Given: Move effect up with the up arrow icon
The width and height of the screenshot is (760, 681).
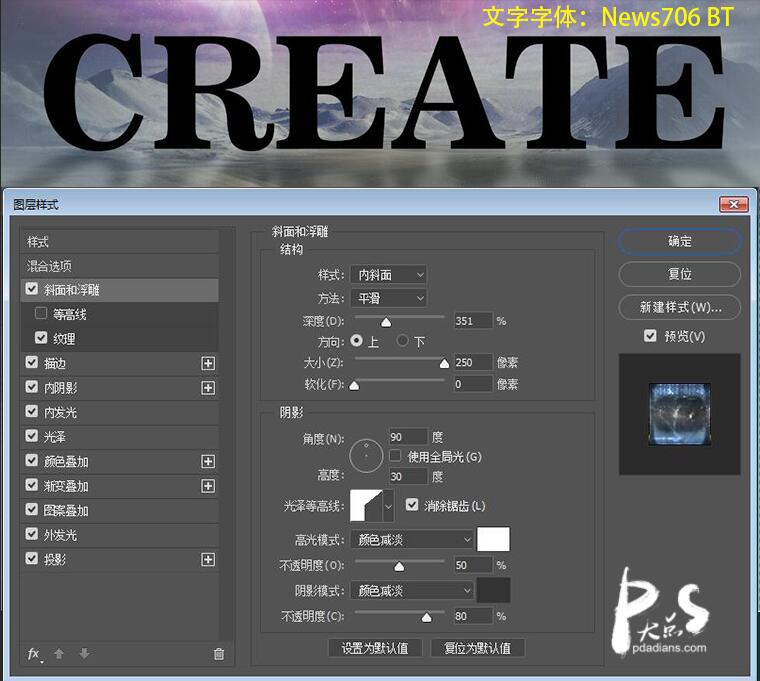Looking at the screenshot, I should pos(59,654).
